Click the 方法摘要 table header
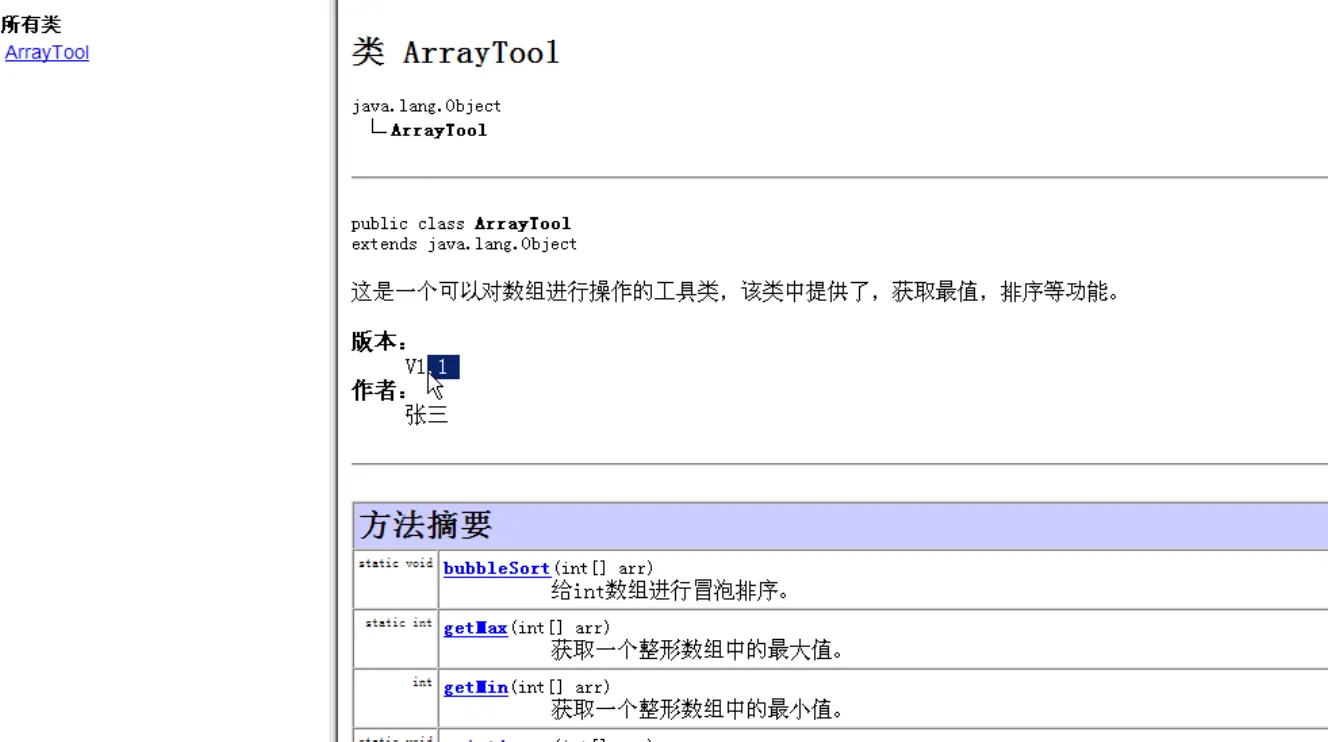Viewport: 1328px width, 742px height. click(840, 525)
